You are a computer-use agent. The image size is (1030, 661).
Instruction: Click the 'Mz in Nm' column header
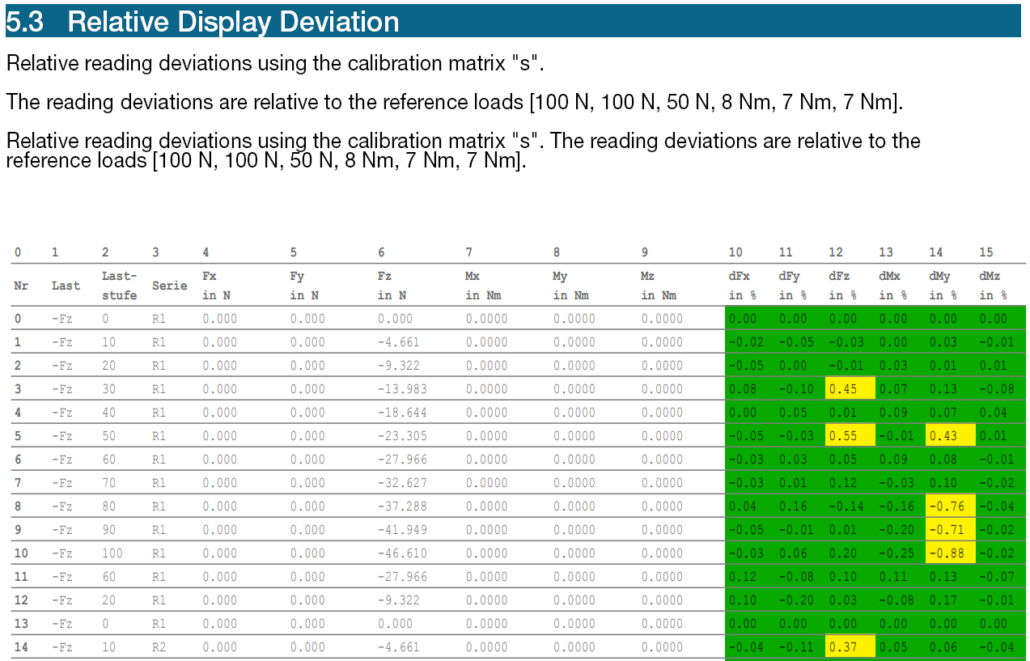coord(659,286)
